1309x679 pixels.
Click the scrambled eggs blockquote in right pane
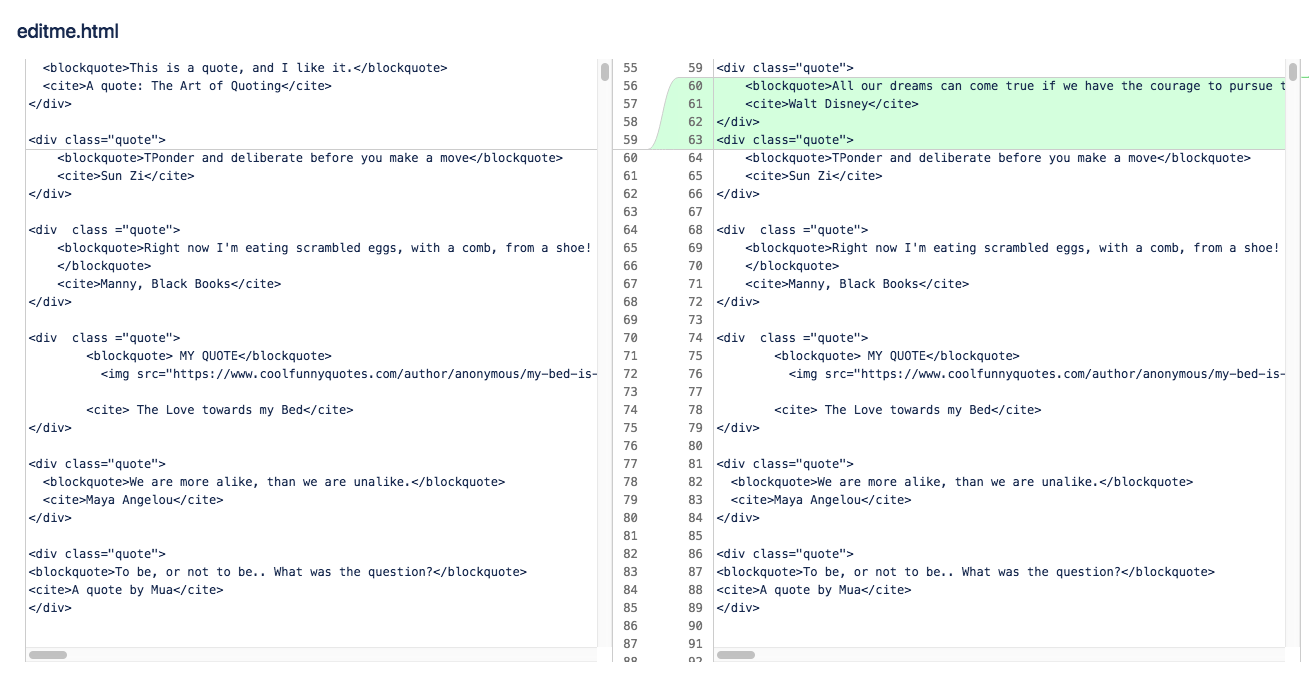[1013, 248]
